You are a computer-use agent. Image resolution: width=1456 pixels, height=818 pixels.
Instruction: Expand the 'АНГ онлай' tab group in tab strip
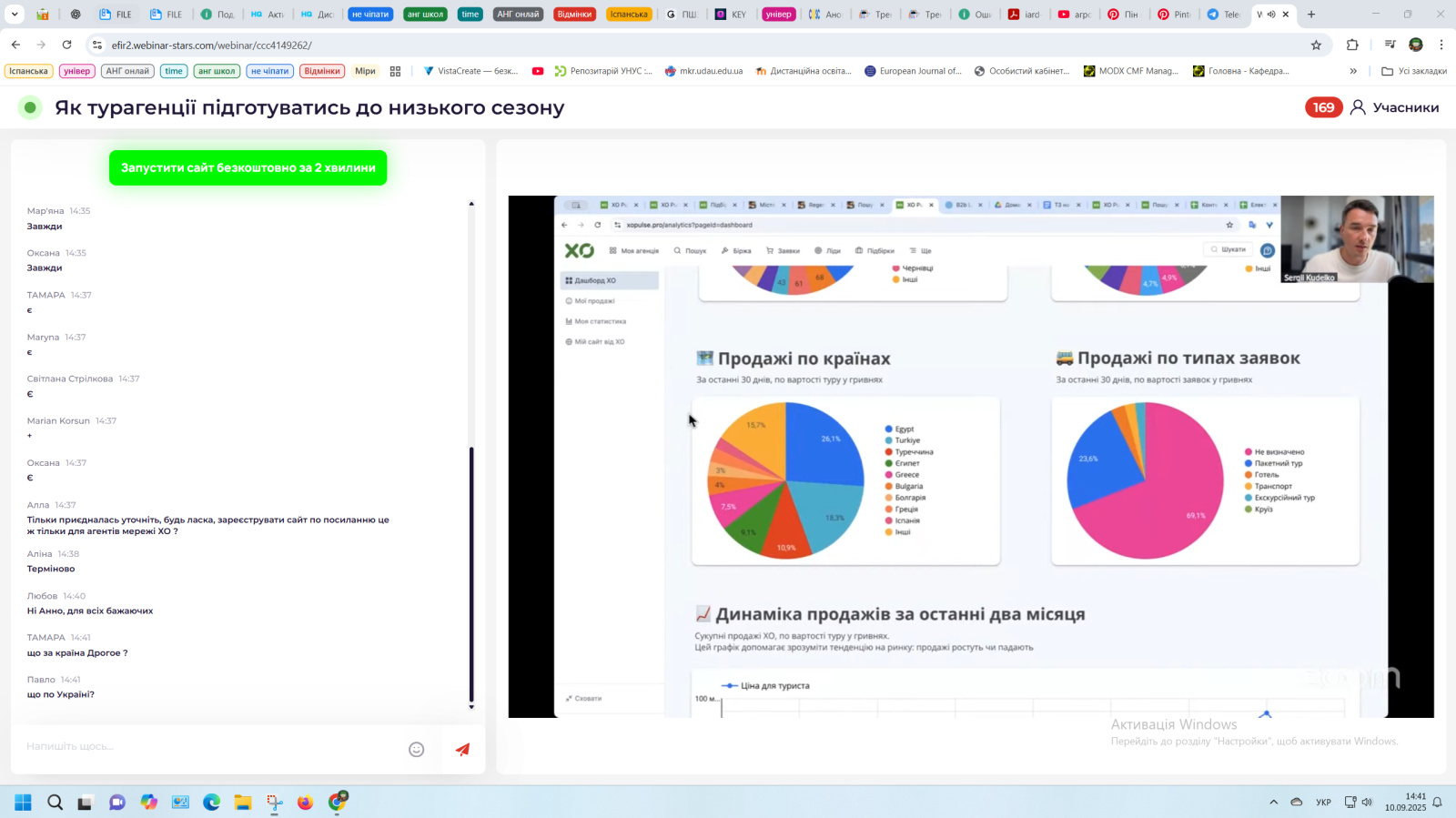519,15
